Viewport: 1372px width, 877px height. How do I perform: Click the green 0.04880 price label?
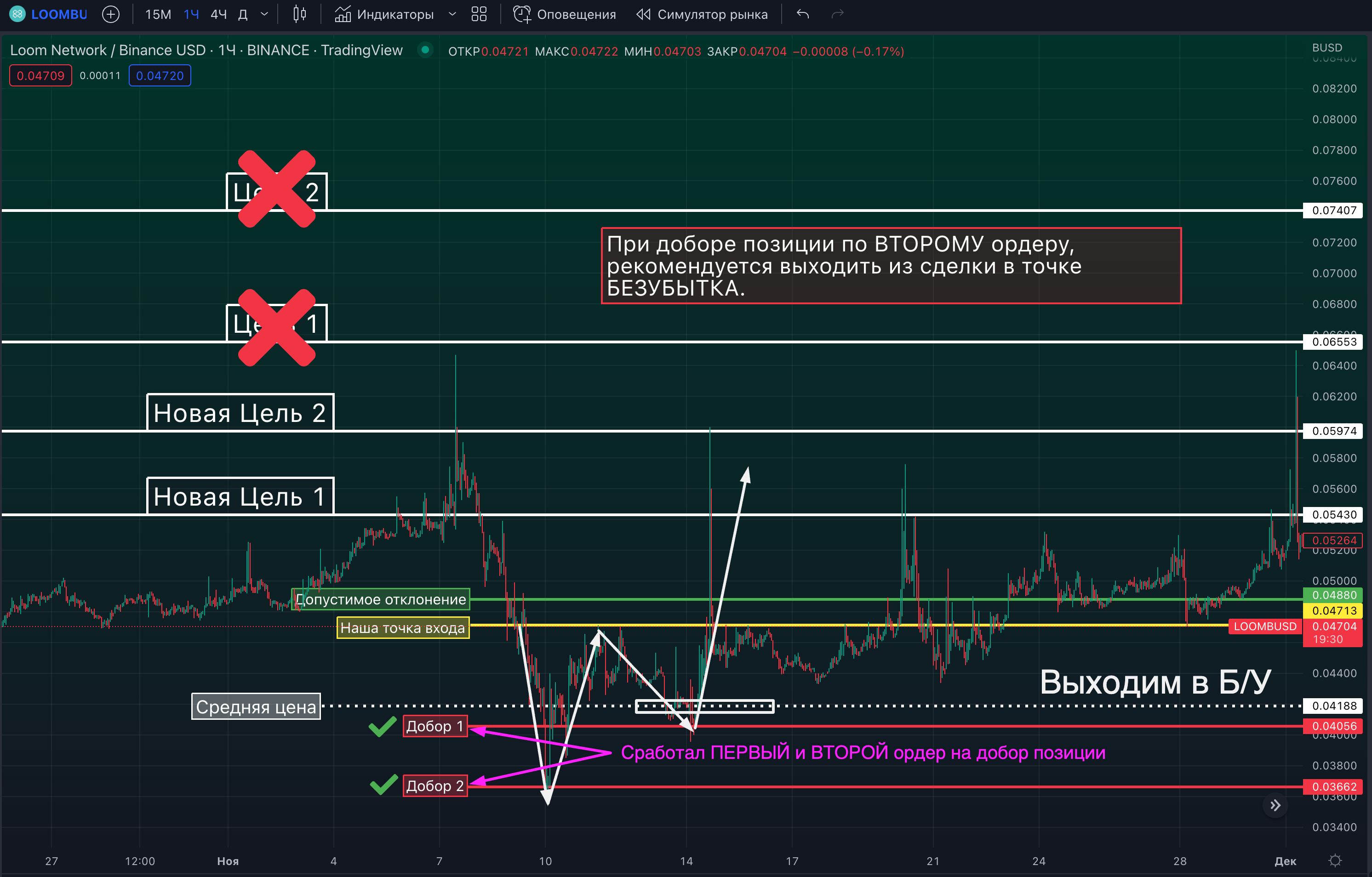click(1333, 595)
